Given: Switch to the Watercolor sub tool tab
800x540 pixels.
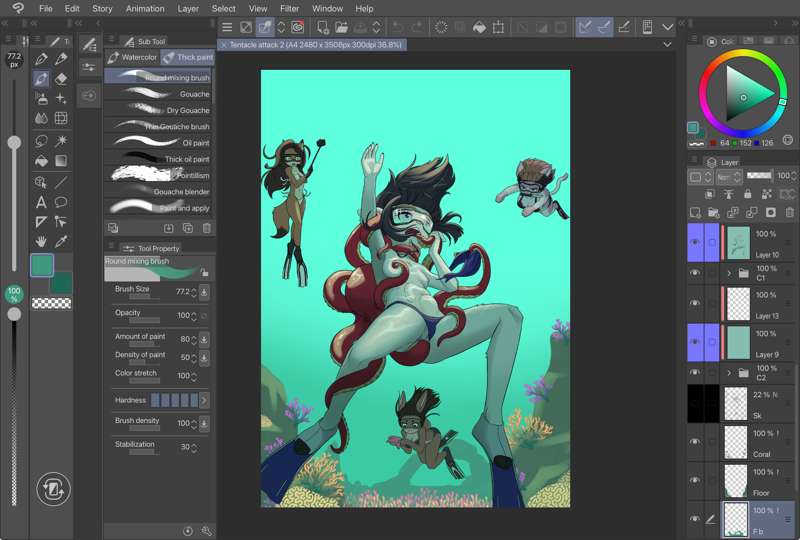Looking at the screenshot, I should [133, 57].
